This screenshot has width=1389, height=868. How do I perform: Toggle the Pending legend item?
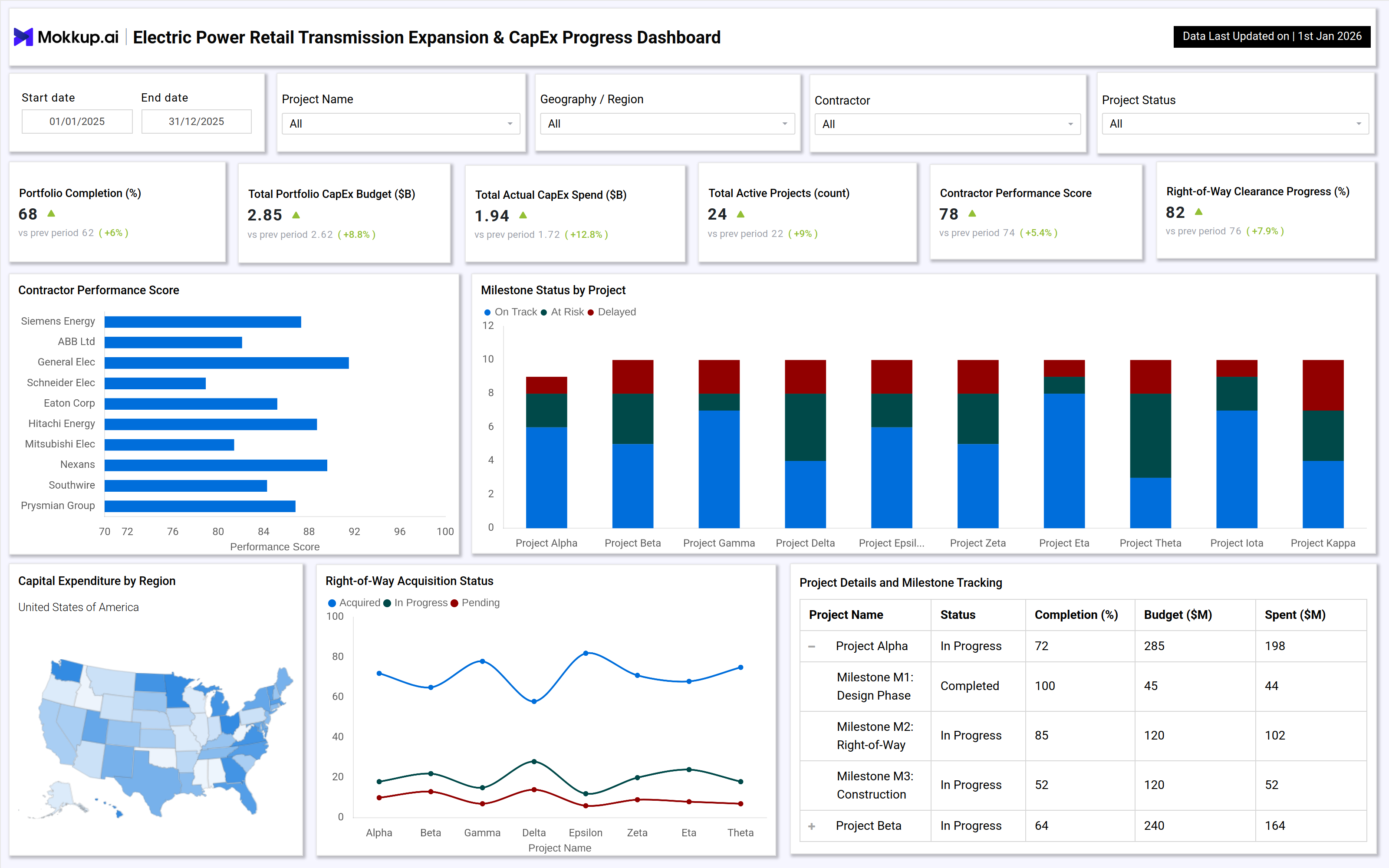pos(475,603)
